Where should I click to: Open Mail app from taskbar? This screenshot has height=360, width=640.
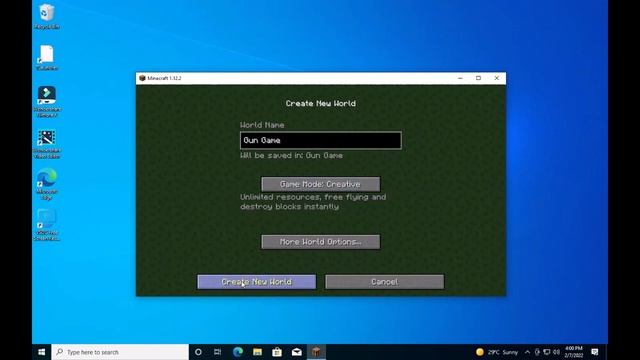[296, 352]
